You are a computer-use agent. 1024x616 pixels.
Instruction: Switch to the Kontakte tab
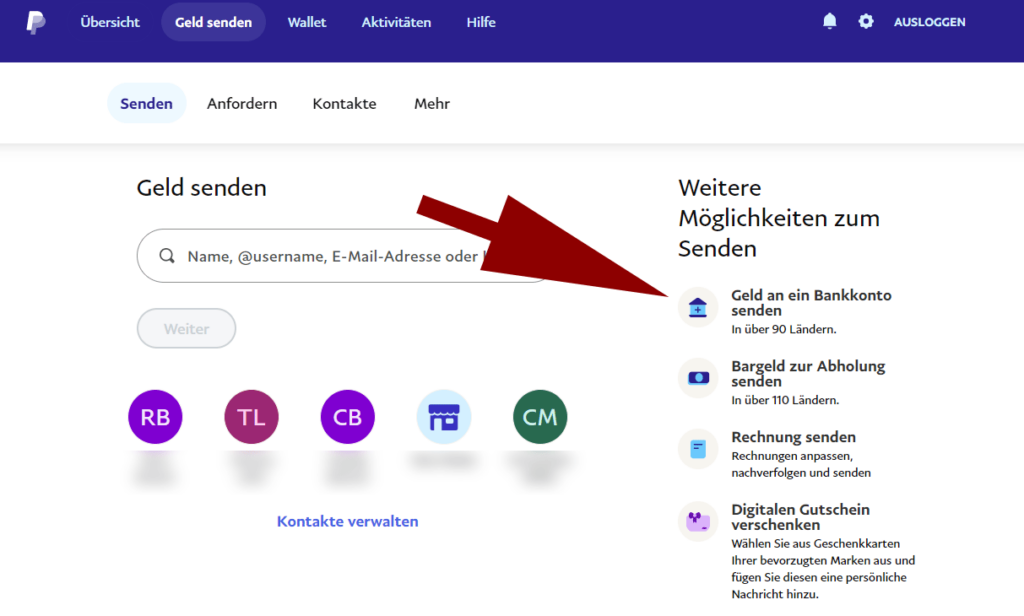[x=344, y=104]
